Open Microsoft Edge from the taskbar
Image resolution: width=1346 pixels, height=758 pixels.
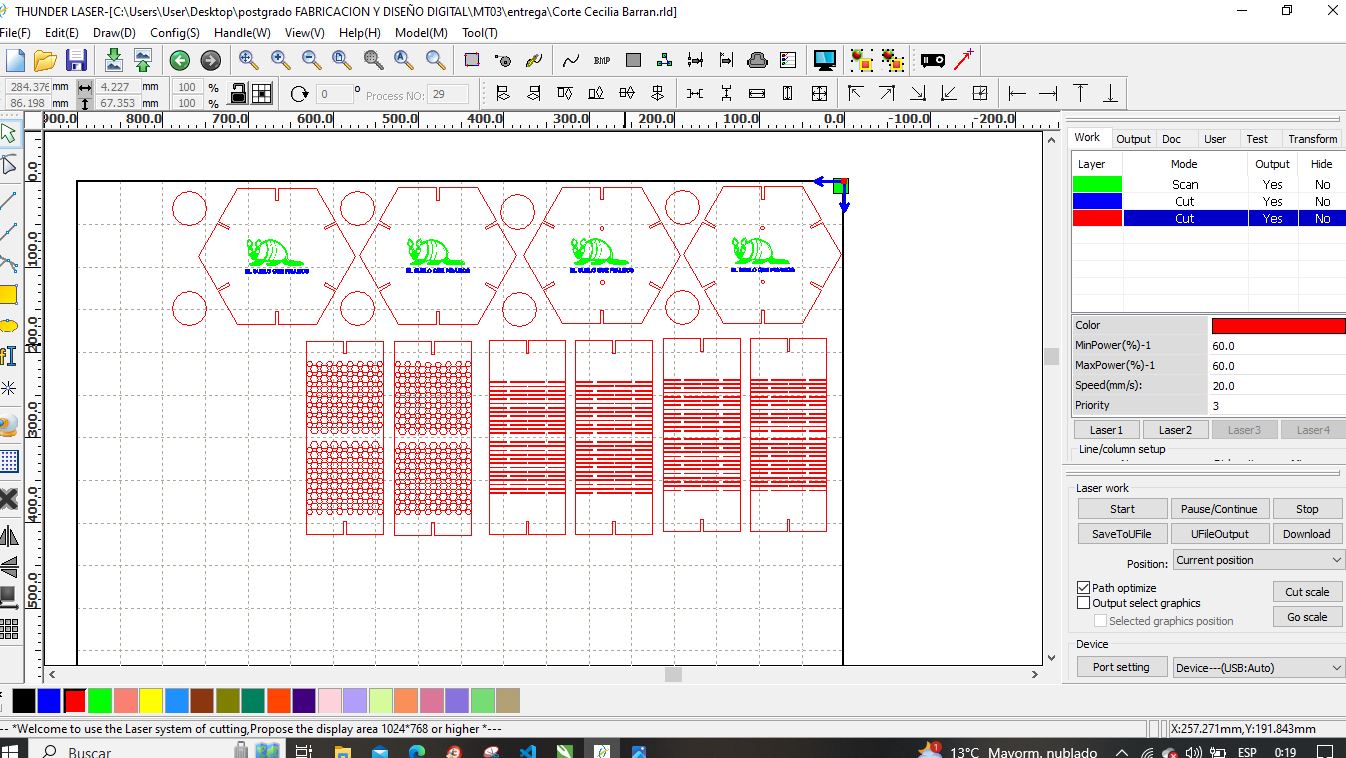(x=417, y=751)
